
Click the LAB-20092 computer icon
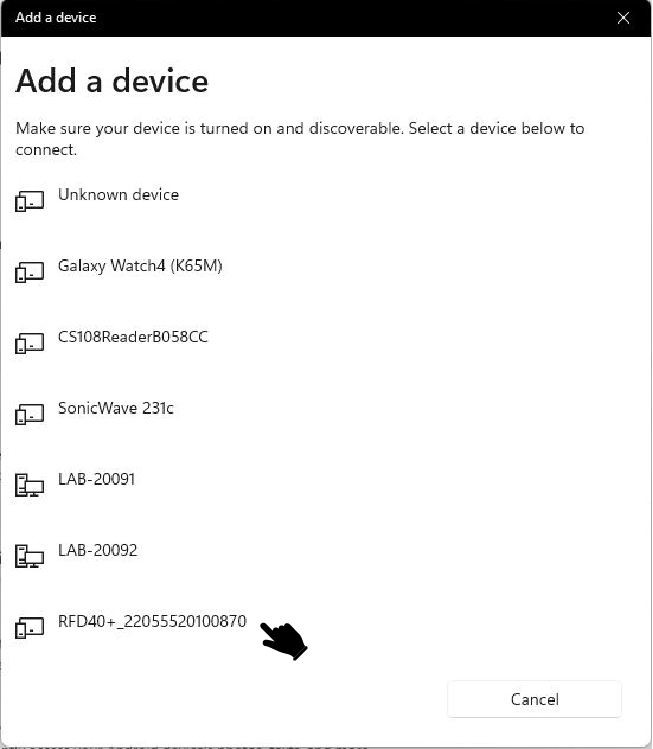pyautogui.click(x=29, y=557)
